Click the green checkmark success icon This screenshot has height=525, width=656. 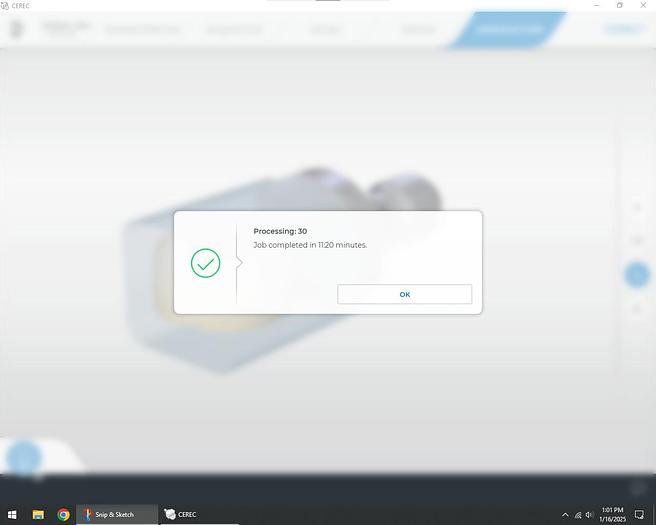pyautogui.click(x=205, y=263)
